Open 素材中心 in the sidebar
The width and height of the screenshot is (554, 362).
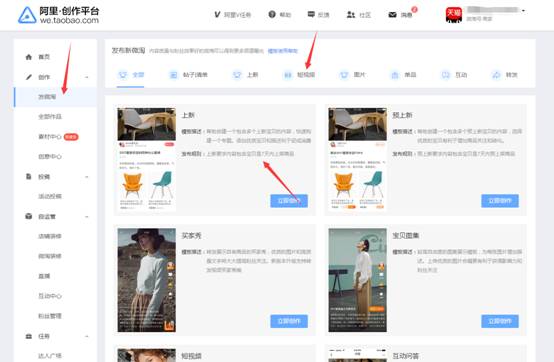pyautogui.click(x=50, y=137)
